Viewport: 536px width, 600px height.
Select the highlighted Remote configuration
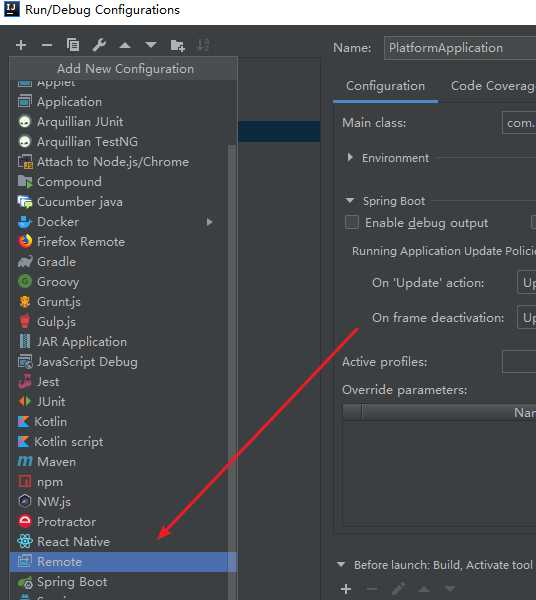(123, 562)
